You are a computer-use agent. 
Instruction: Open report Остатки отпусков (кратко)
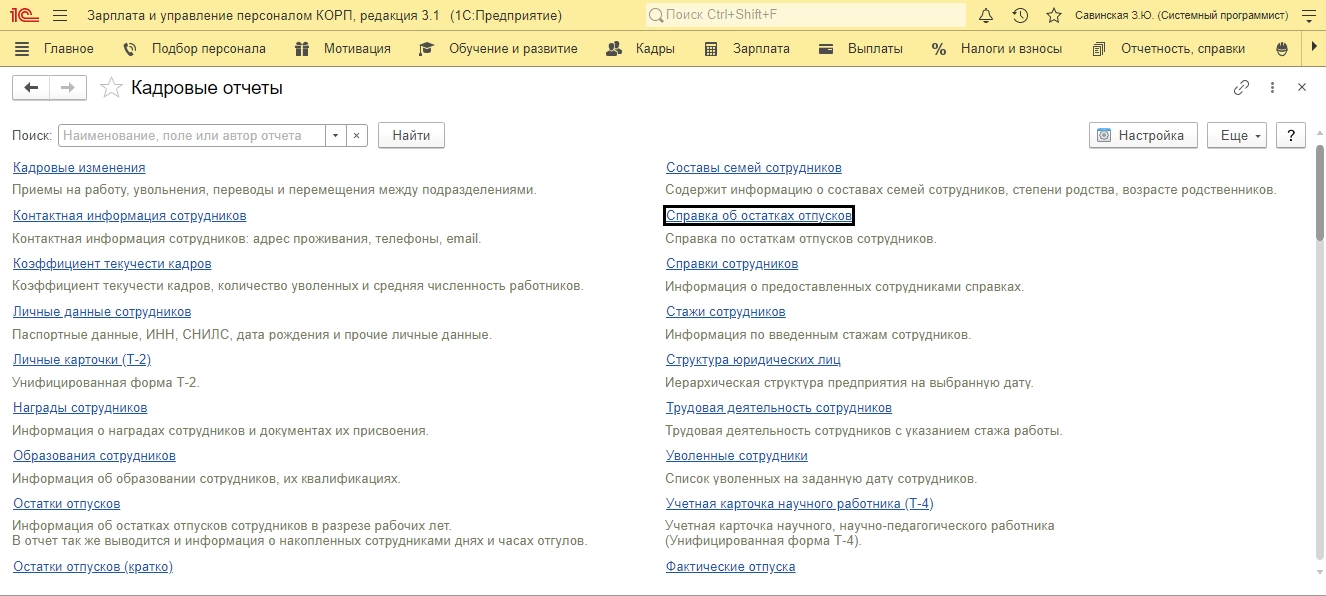click(93, 567)
